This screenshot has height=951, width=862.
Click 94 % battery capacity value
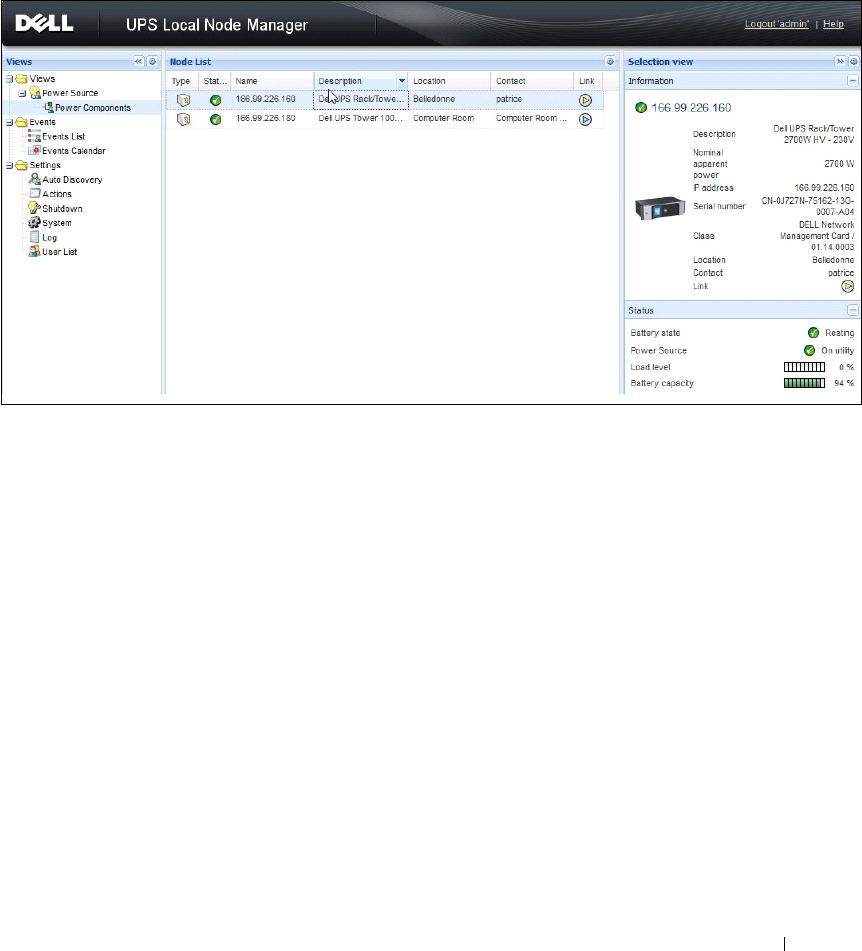tap(844, 383)
